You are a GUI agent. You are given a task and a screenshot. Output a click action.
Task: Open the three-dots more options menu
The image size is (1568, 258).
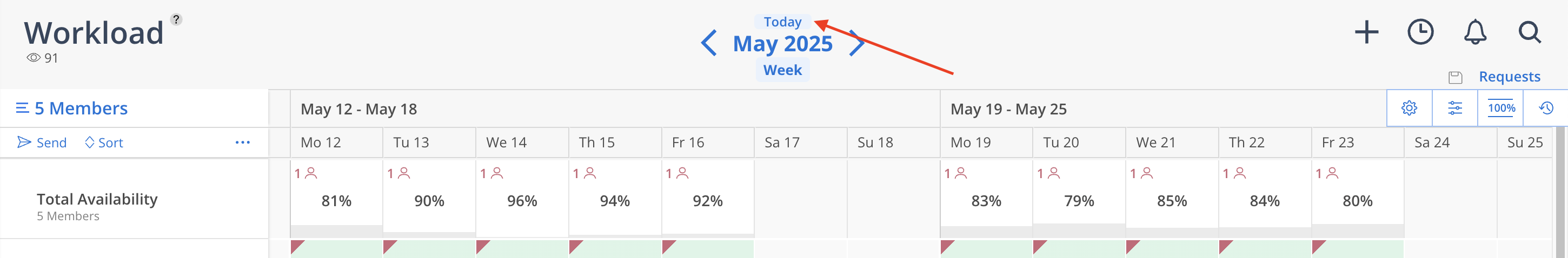click(x=242, y=142)
